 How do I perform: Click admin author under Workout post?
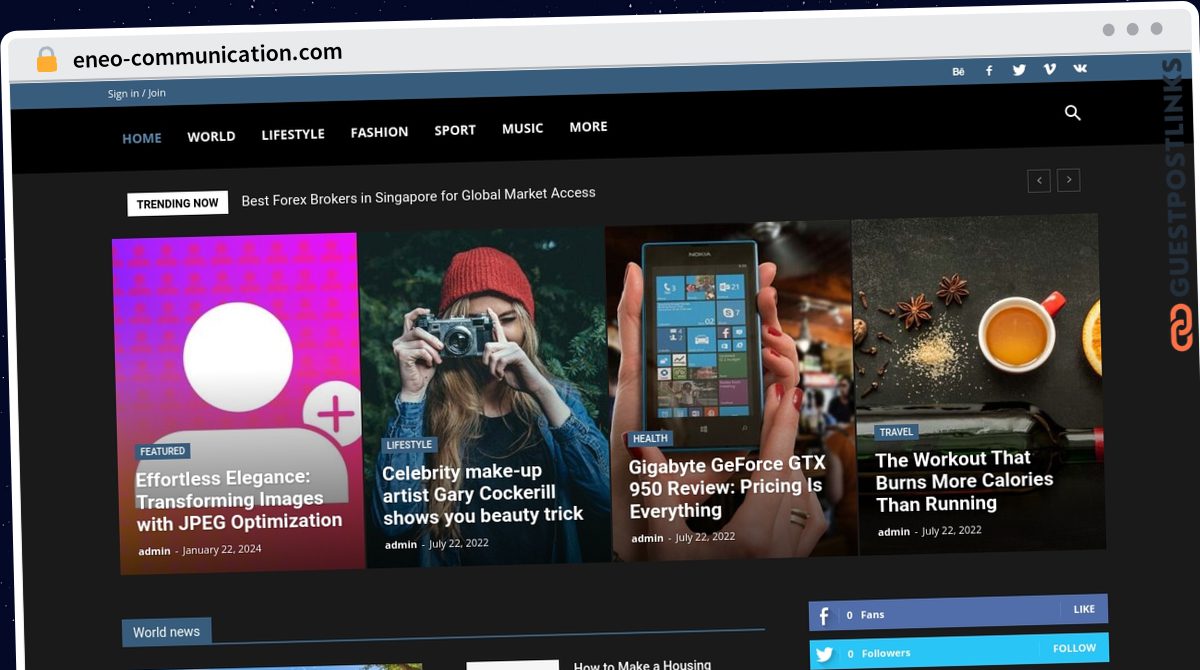tap(894, 532)
